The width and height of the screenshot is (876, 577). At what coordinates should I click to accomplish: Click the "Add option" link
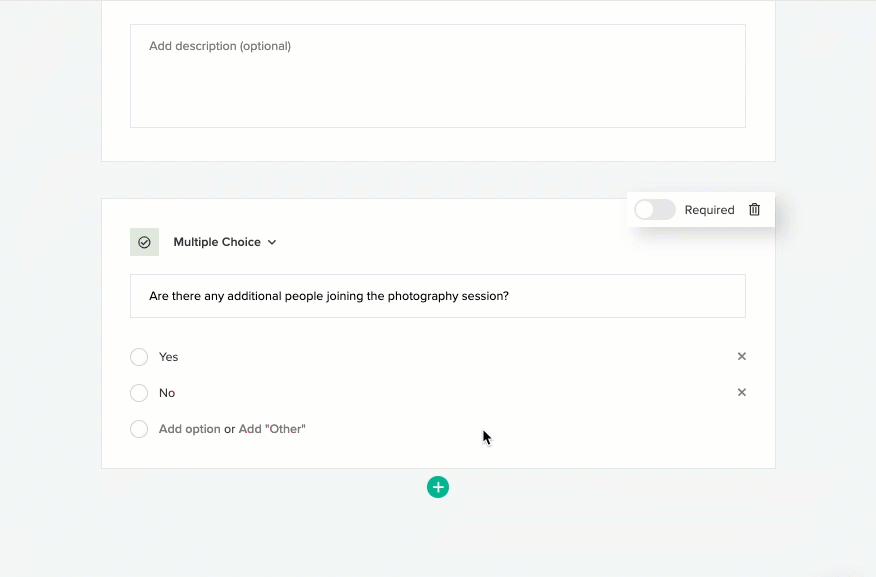pyautogui.click(x=189, y=428)
